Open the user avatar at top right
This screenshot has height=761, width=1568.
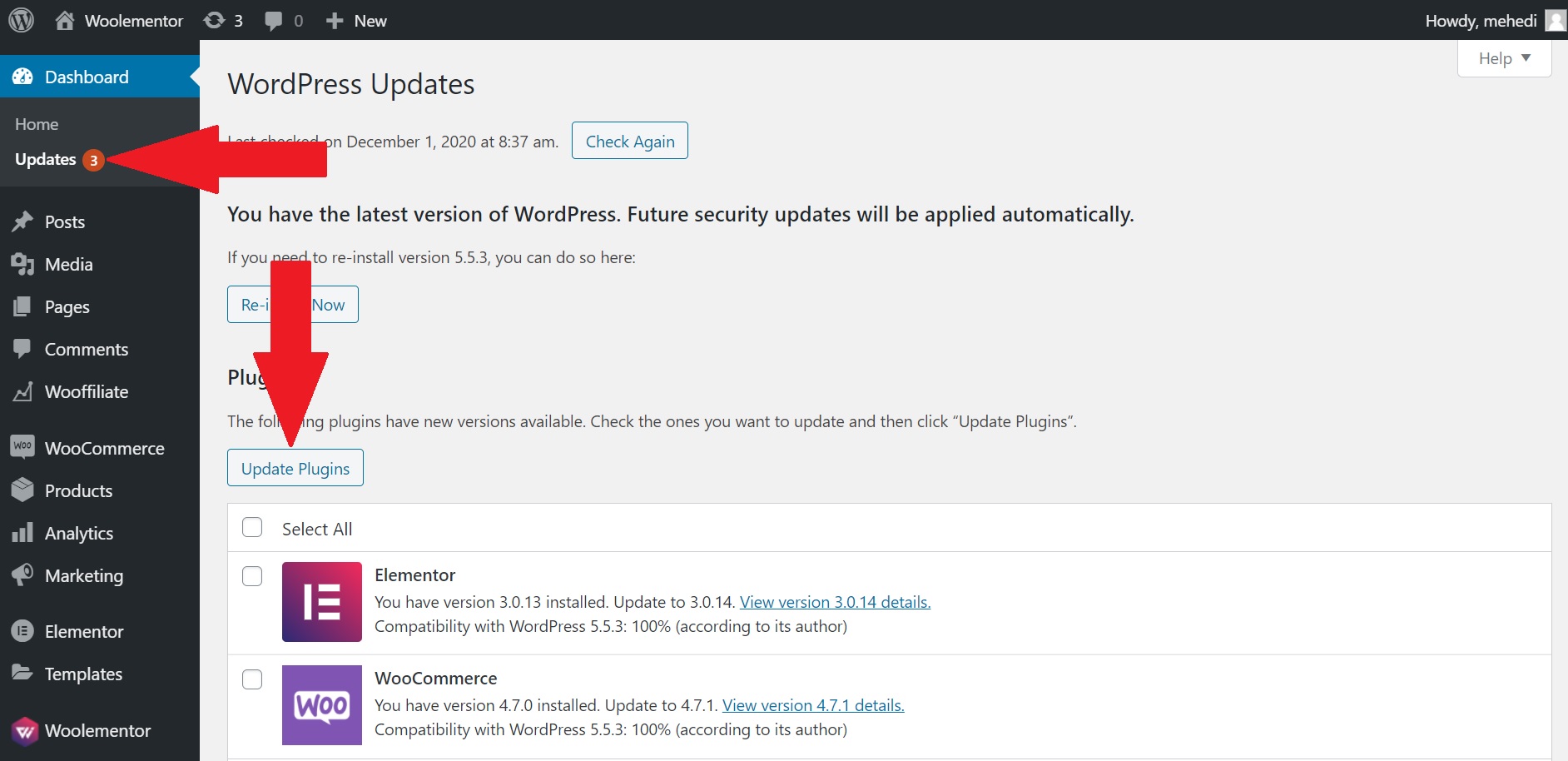1556,20
